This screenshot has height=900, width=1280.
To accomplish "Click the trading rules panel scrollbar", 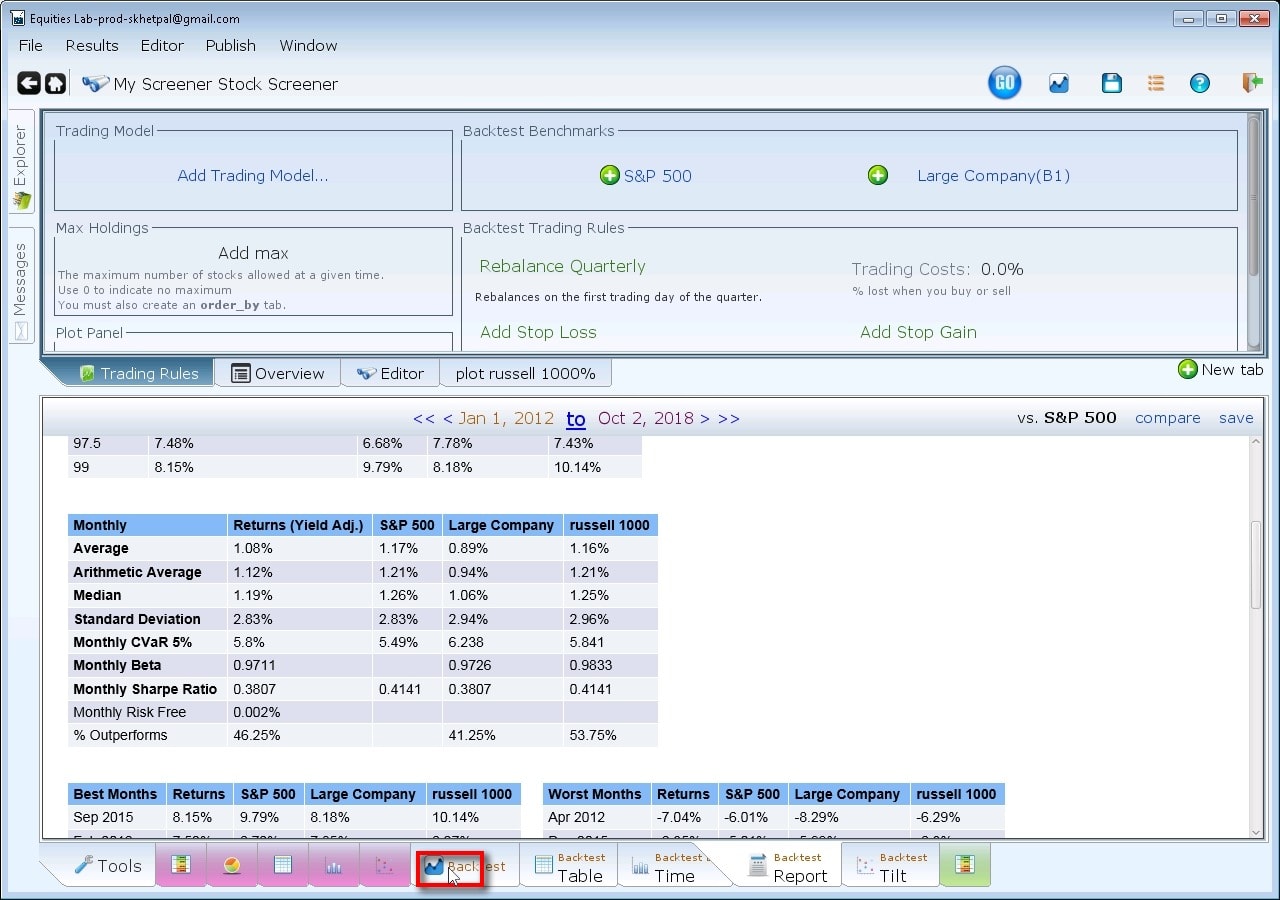I will pos(1254,195).
